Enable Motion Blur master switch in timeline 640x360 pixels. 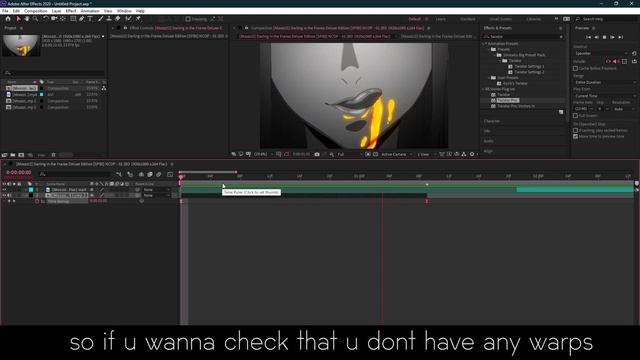click(159, 174)
